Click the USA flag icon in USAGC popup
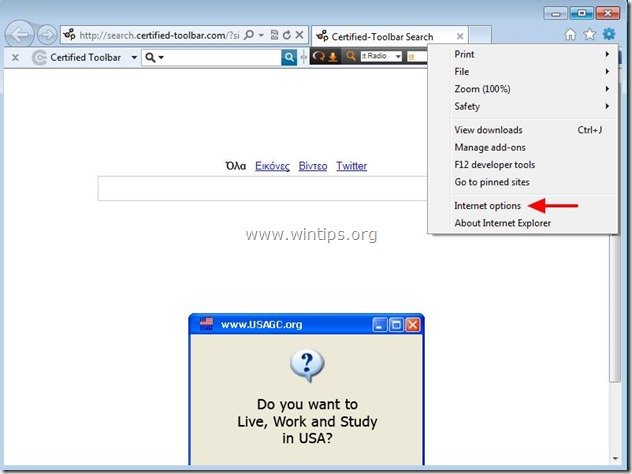 coord(206,324)
